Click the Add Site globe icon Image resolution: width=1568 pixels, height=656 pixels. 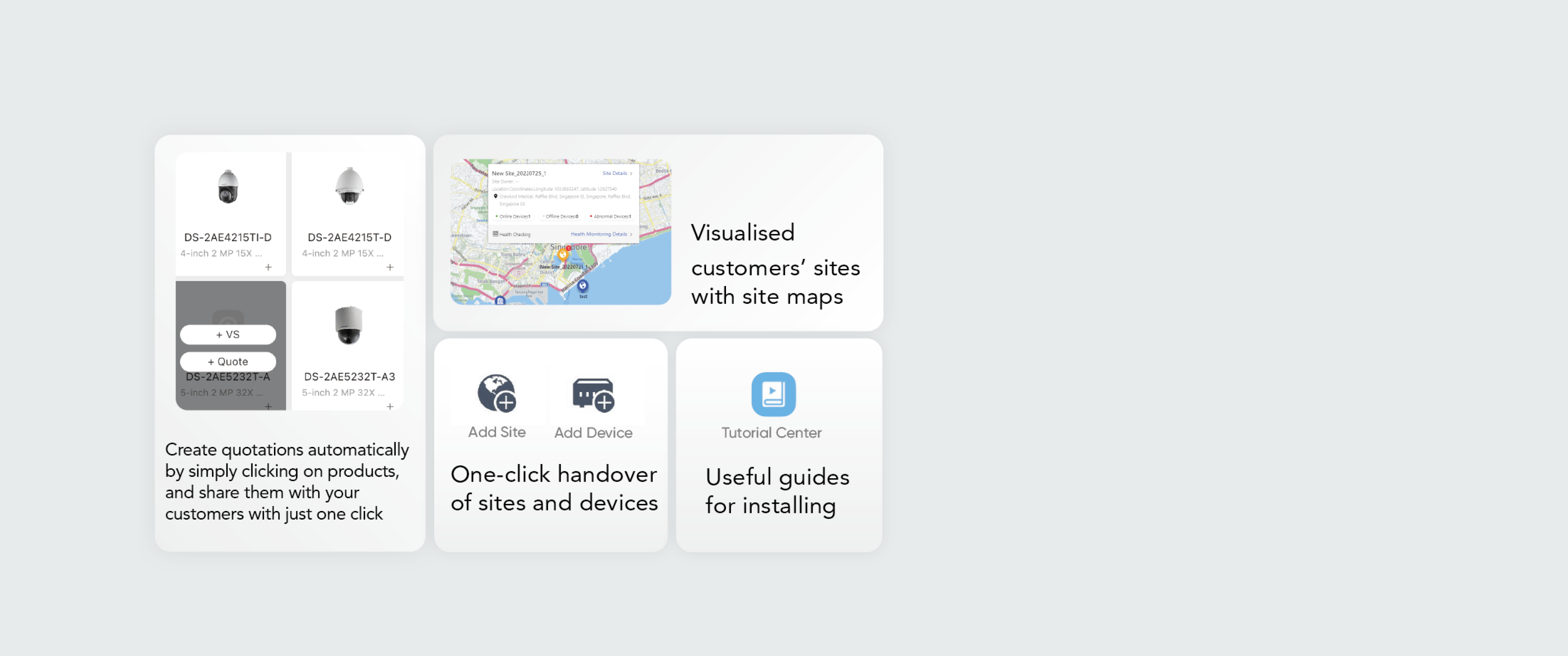tap(497, 393)
